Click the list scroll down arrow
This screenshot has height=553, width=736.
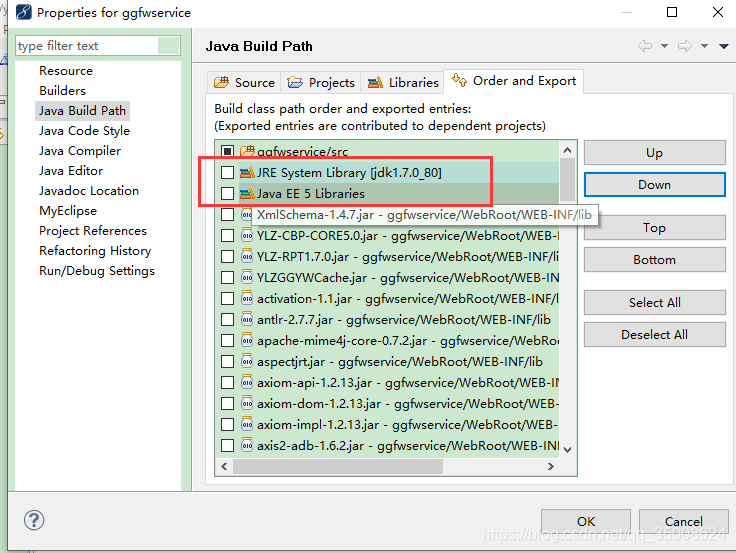567,450
